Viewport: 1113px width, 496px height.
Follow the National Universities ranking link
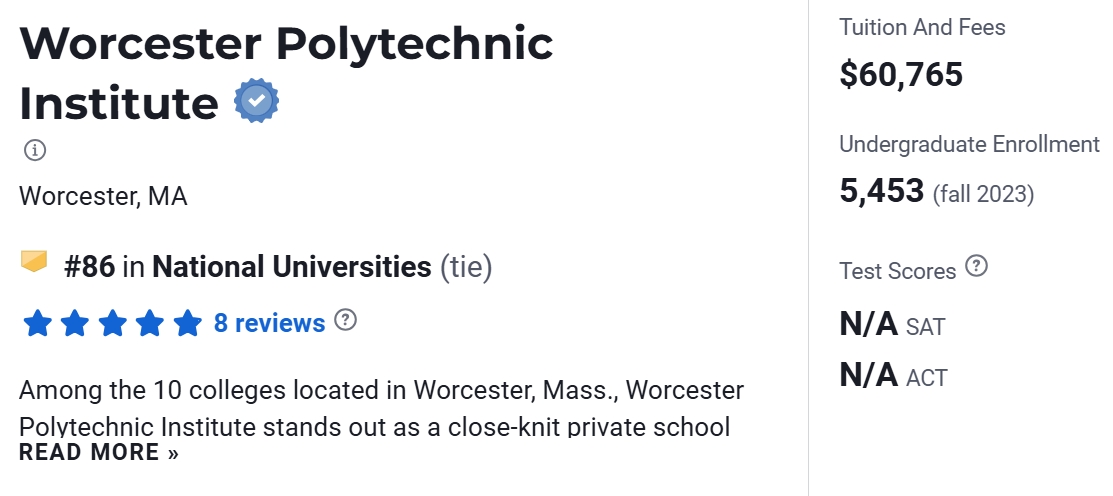click(291, 267)
